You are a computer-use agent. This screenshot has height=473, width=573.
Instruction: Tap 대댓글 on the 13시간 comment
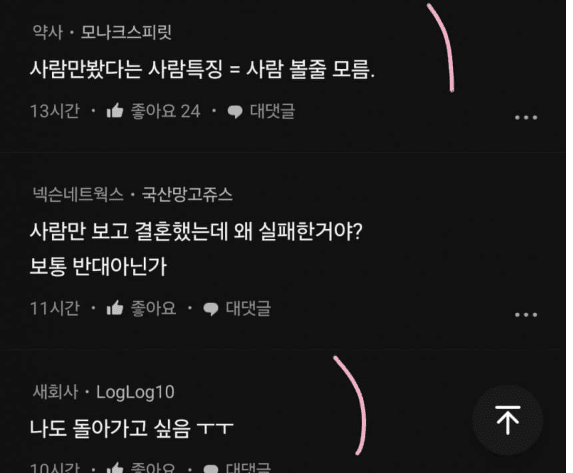click(272, 111)
